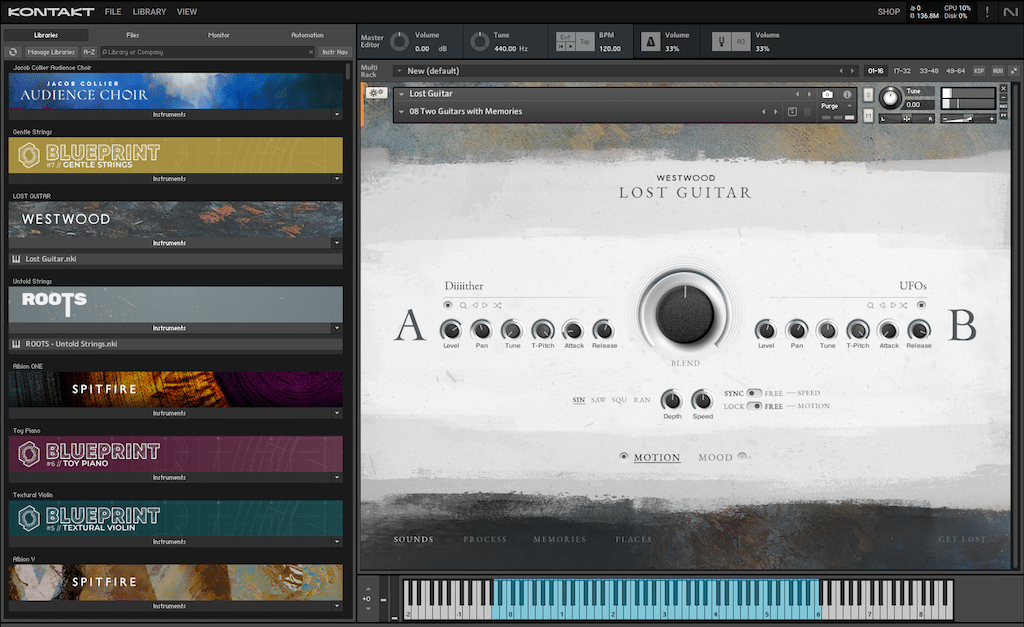Image resolution: width=1024 pixels, height=627 pixels.
Task: Click the Tap tempo button
Action: tap(585, 42)
